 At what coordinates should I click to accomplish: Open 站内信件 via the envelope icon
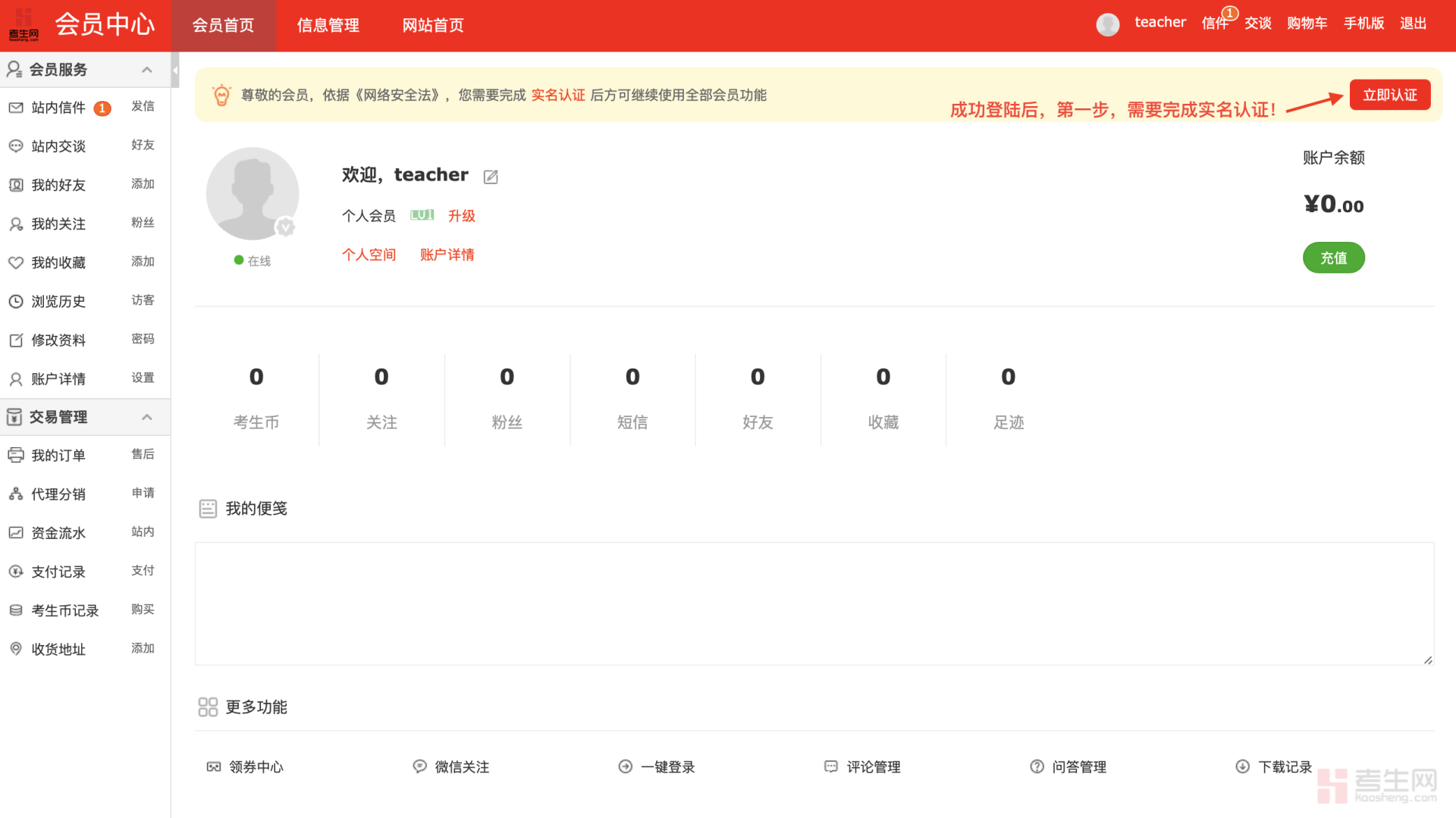point(17,107)
